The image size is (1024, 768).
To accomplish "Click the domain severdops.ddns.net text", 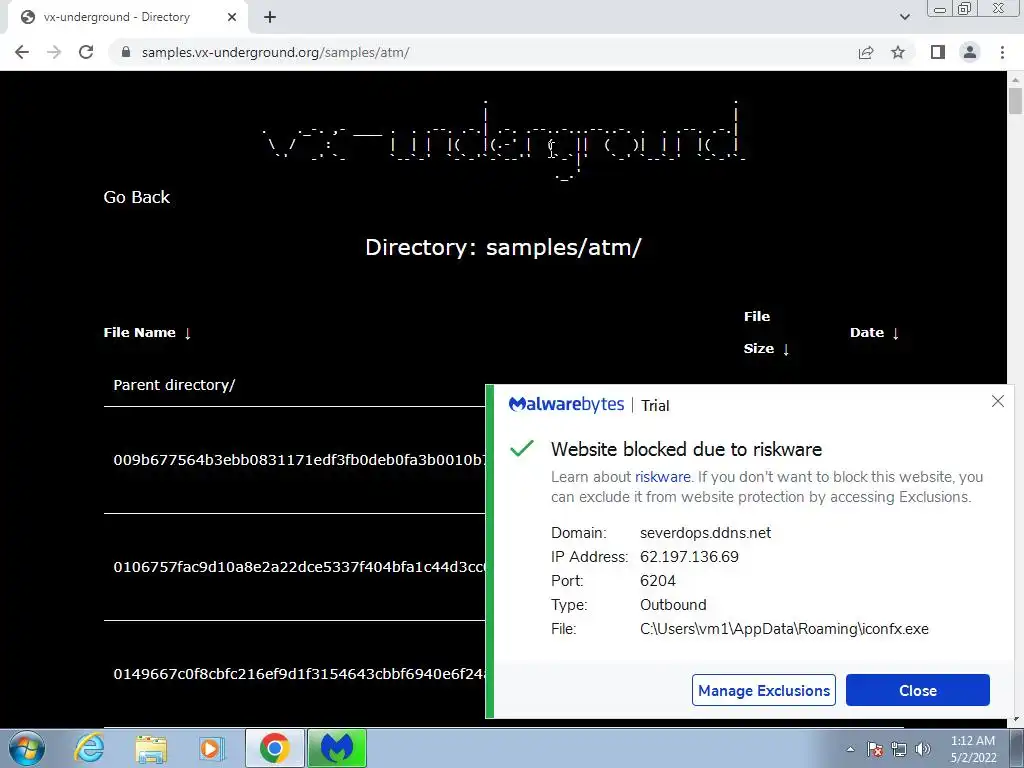I will [705, 533].
